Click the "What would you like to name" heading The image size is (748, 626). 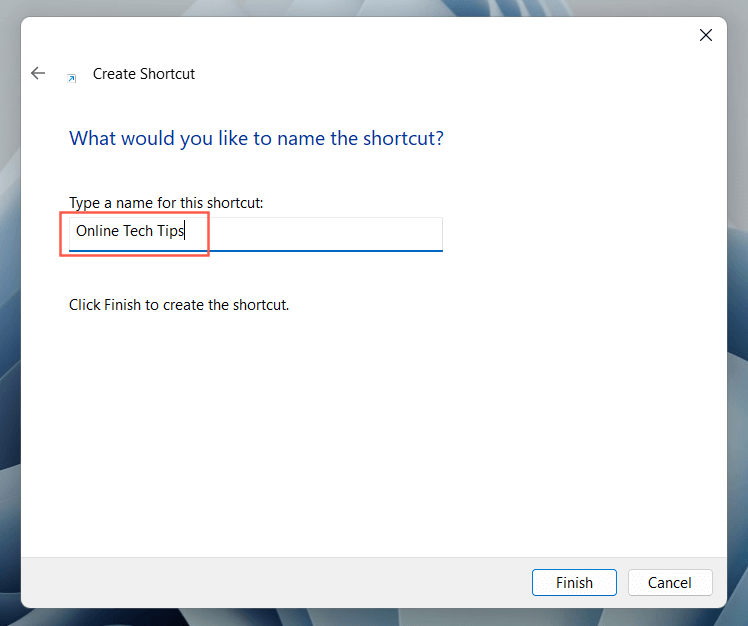[x=256, y=138]
